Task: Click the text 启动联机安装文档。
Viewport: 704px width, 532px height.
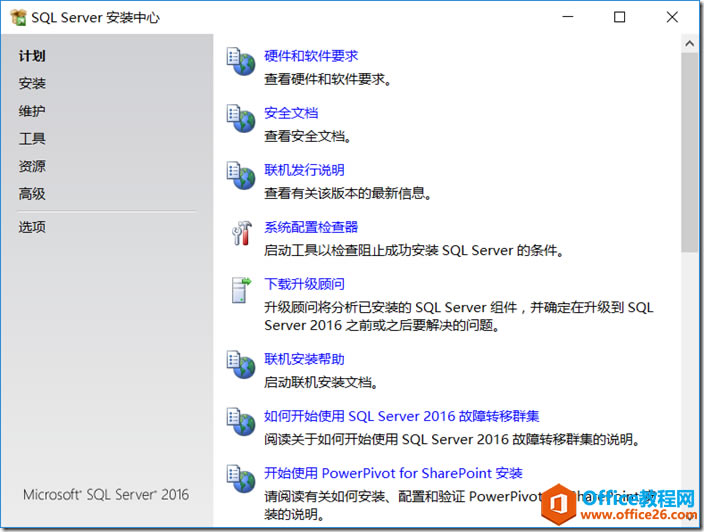Action: click(x=321, y=383)
